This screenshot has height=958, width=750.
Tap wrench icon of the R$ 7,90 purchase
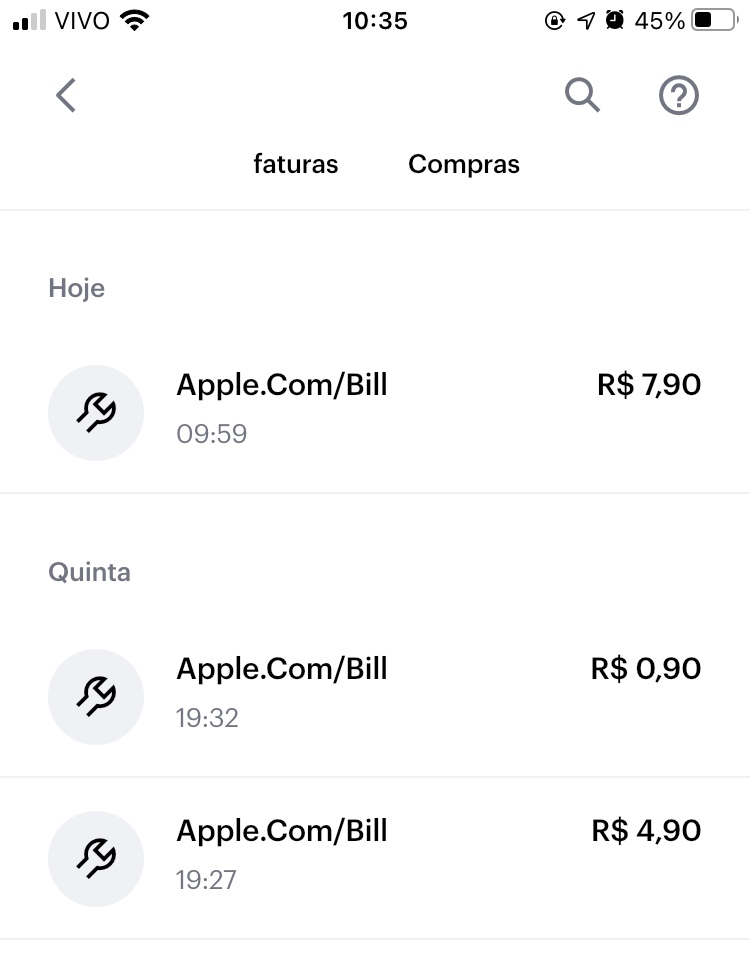(96, 412)
